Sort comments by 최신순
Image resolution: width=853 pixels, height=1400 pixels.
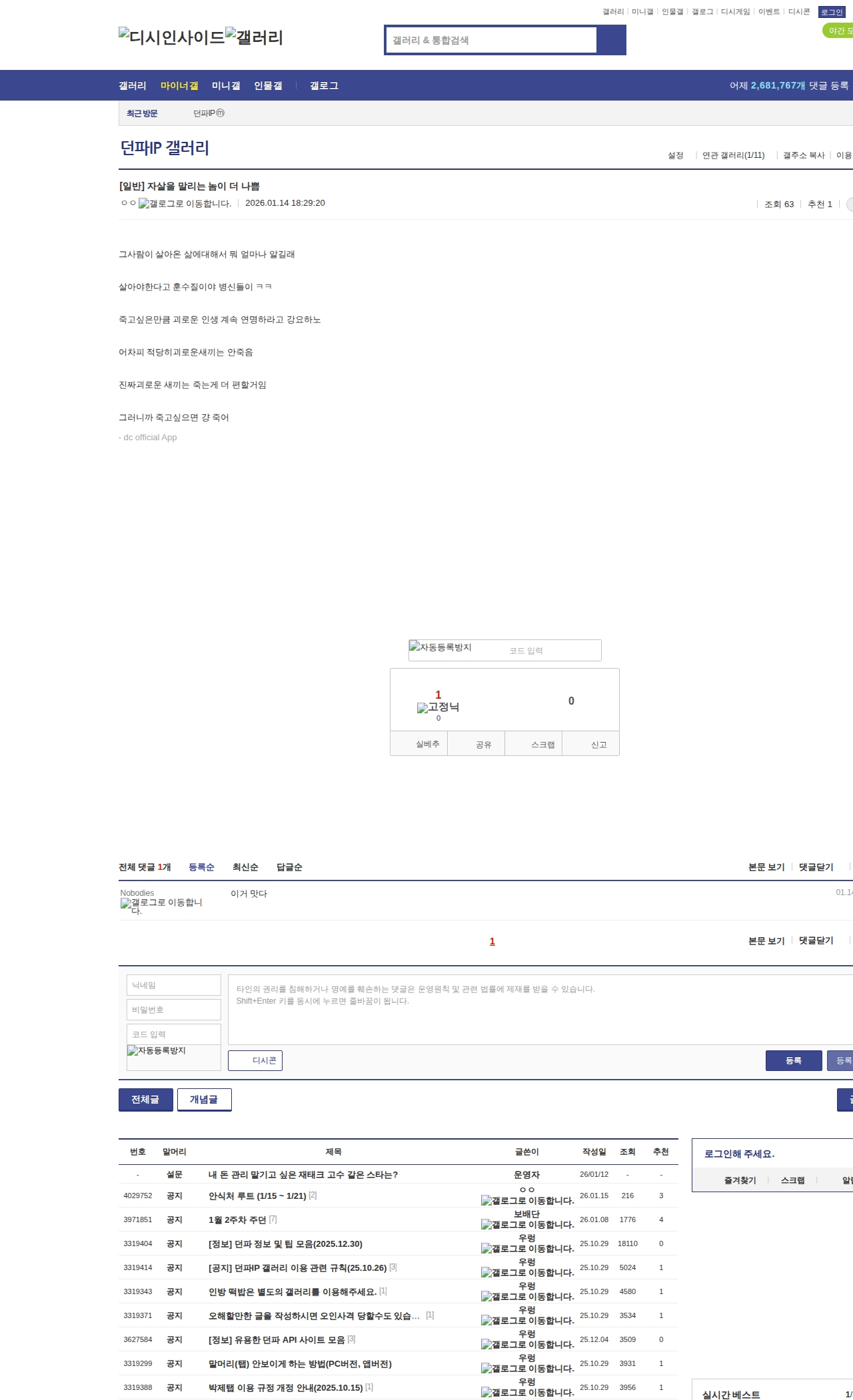pos(245,867)
